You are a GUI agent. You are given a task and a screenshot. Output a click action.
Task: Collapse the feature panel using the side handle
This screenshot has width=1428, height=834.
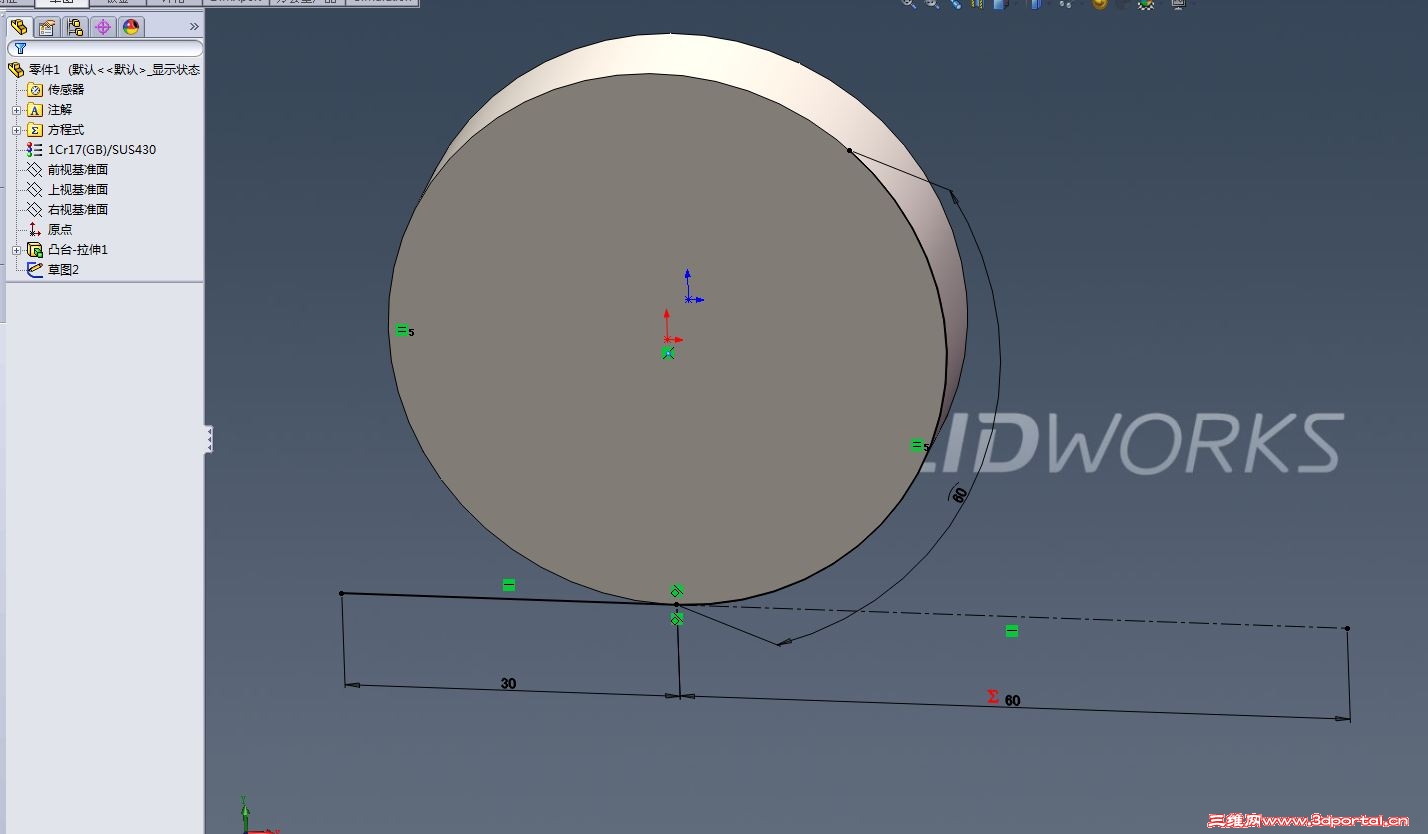pyautogui.click(x=209, y=439)
